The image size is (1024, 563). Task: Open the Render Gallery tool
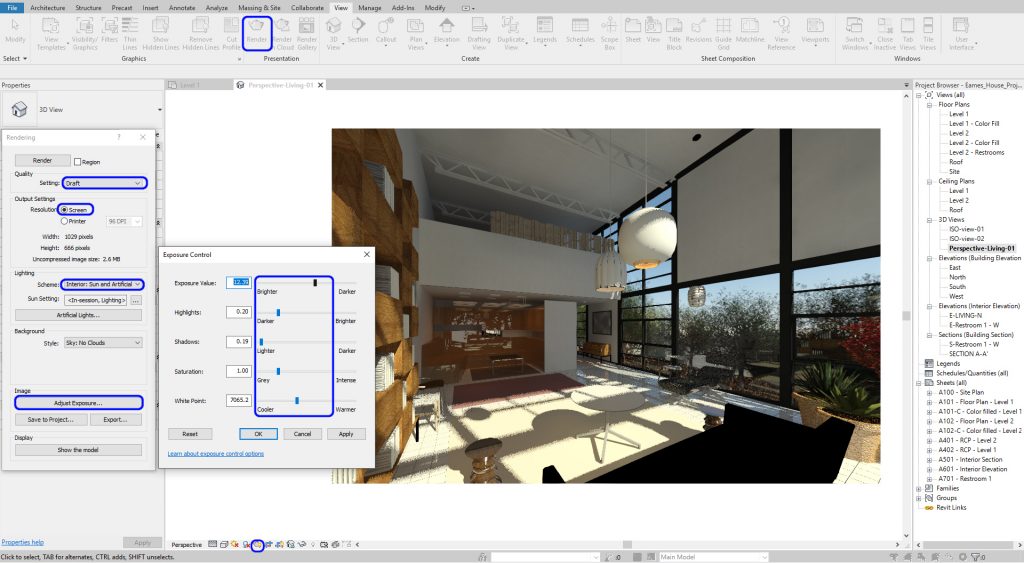tap(306, 33)
